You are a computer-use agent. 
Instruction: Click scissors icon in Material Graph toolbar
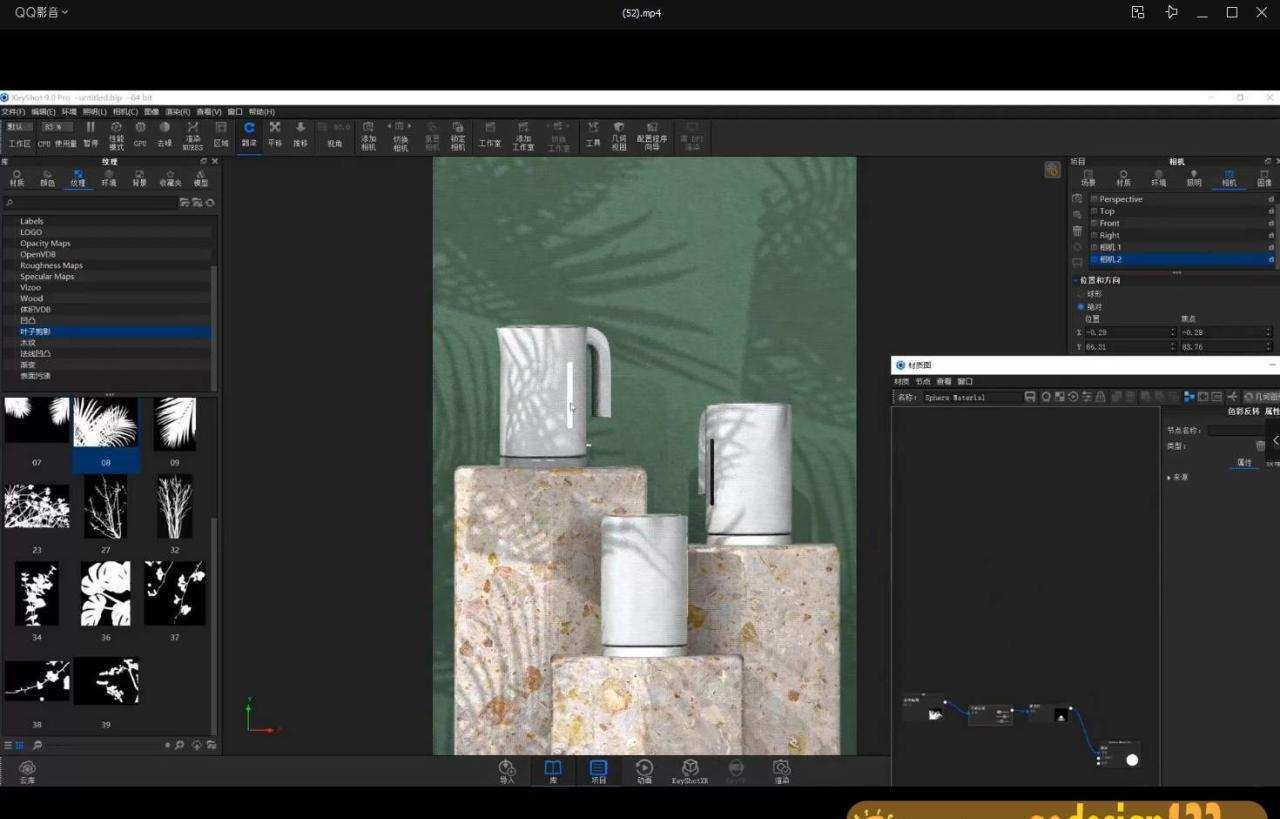tap(1232, 397)
